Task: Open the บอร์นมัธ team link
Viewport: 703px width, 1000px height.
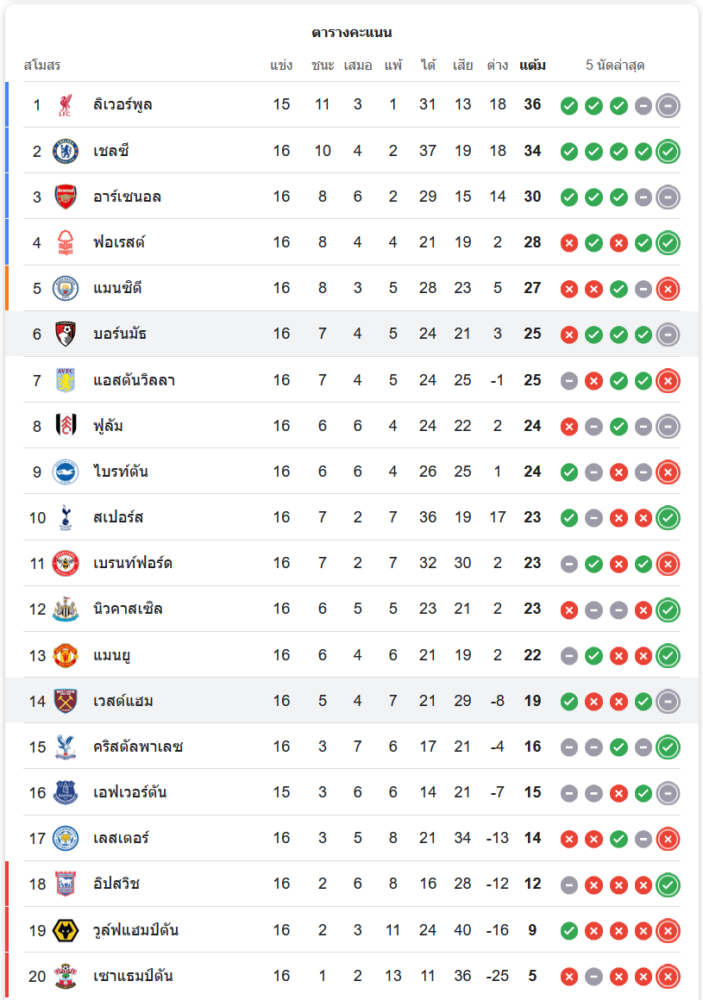Action: coord(119,334)
